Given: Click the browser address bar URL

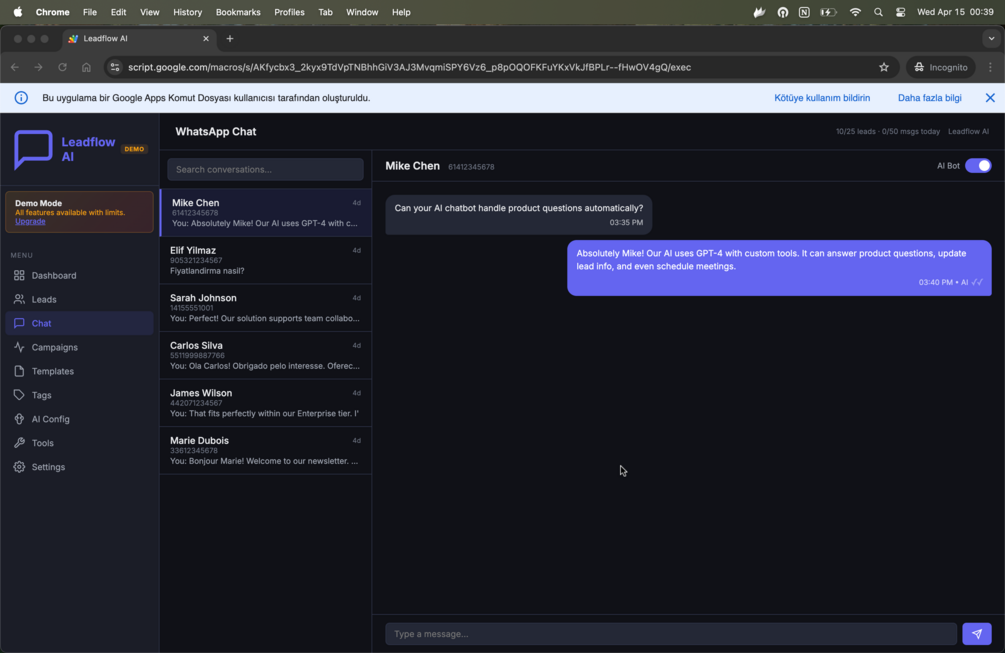Looking at the screenshot, I should pyautogui.click(x=409, y=67).
